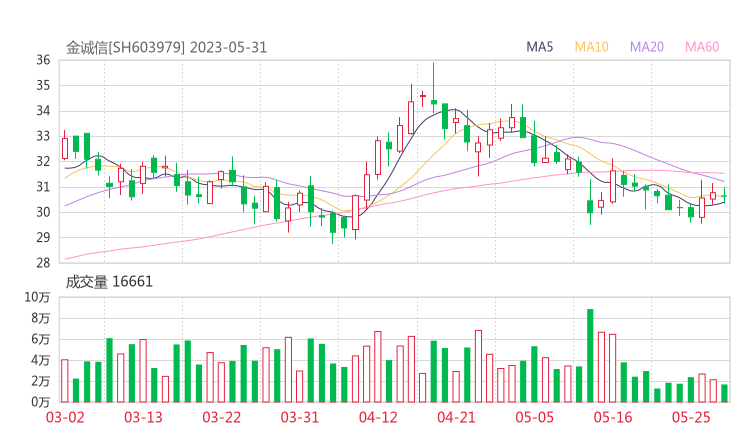This screenshot has height=440, width=740.
Task: Click the 0万 volume axis label
Action: (41, 402)
